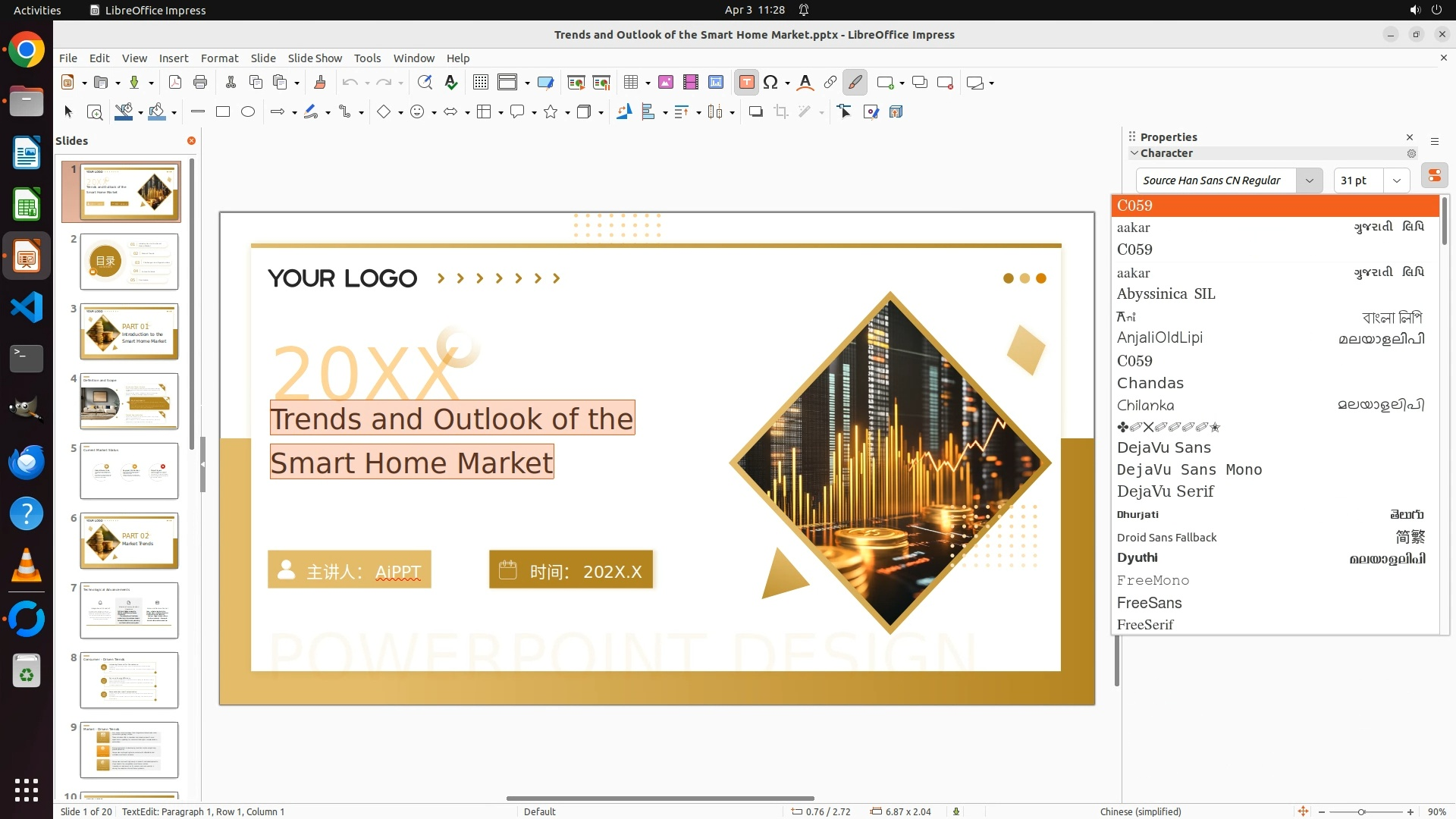
Task: Select the Ellipse drawing tool
Action: coord(248,112)
